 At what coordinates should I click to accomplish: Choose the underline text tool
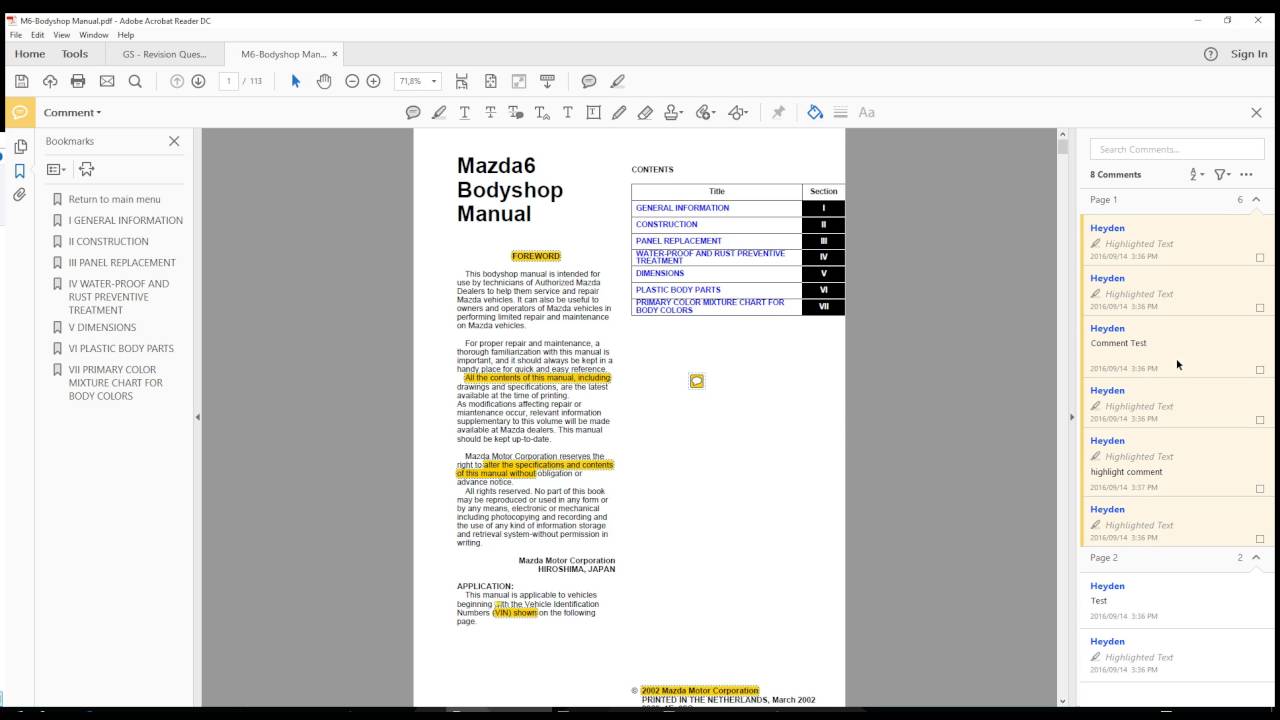pos(465,112)
